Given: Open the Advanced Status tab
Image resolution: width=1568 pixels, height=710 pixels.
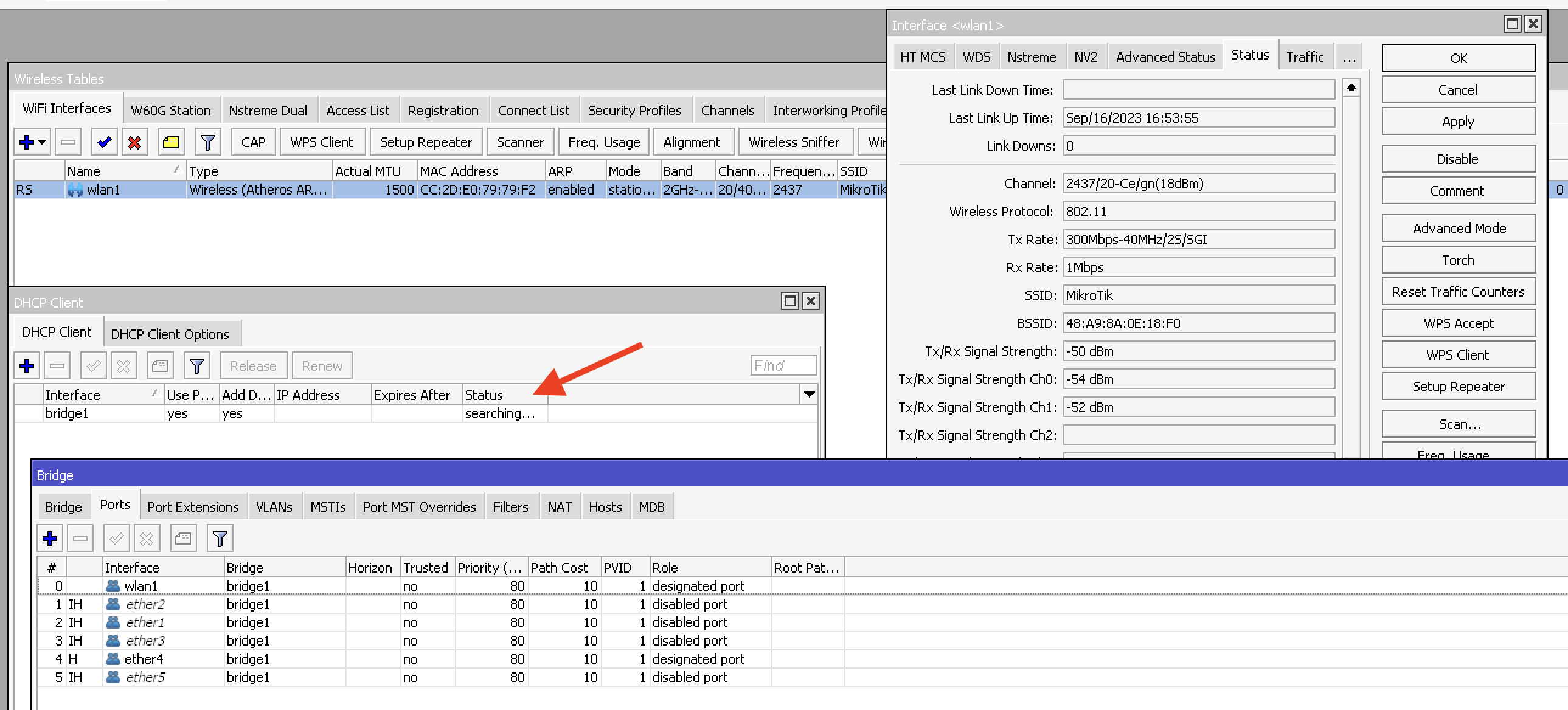Looking at the screenshot, I should click(1165, 57).
